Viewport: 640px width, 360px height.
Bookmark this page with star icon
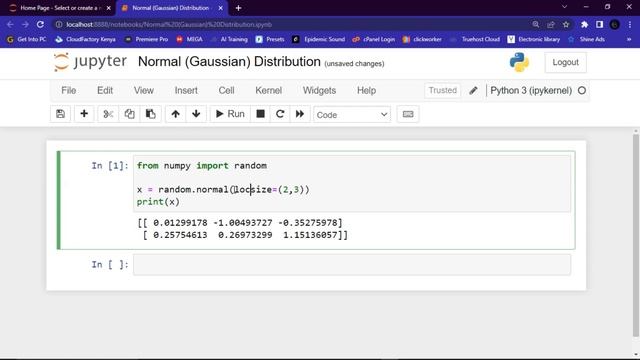[566, 24]
